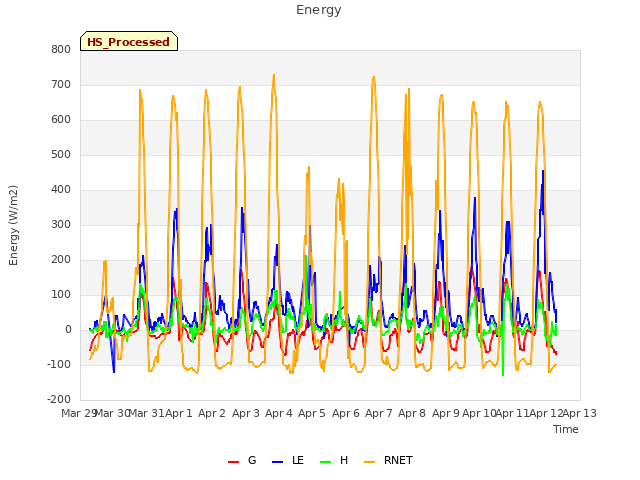Screen dimensions: 640x480
Task: Click the 800 y-axis tick value
Action: click(x=61, y=49)
